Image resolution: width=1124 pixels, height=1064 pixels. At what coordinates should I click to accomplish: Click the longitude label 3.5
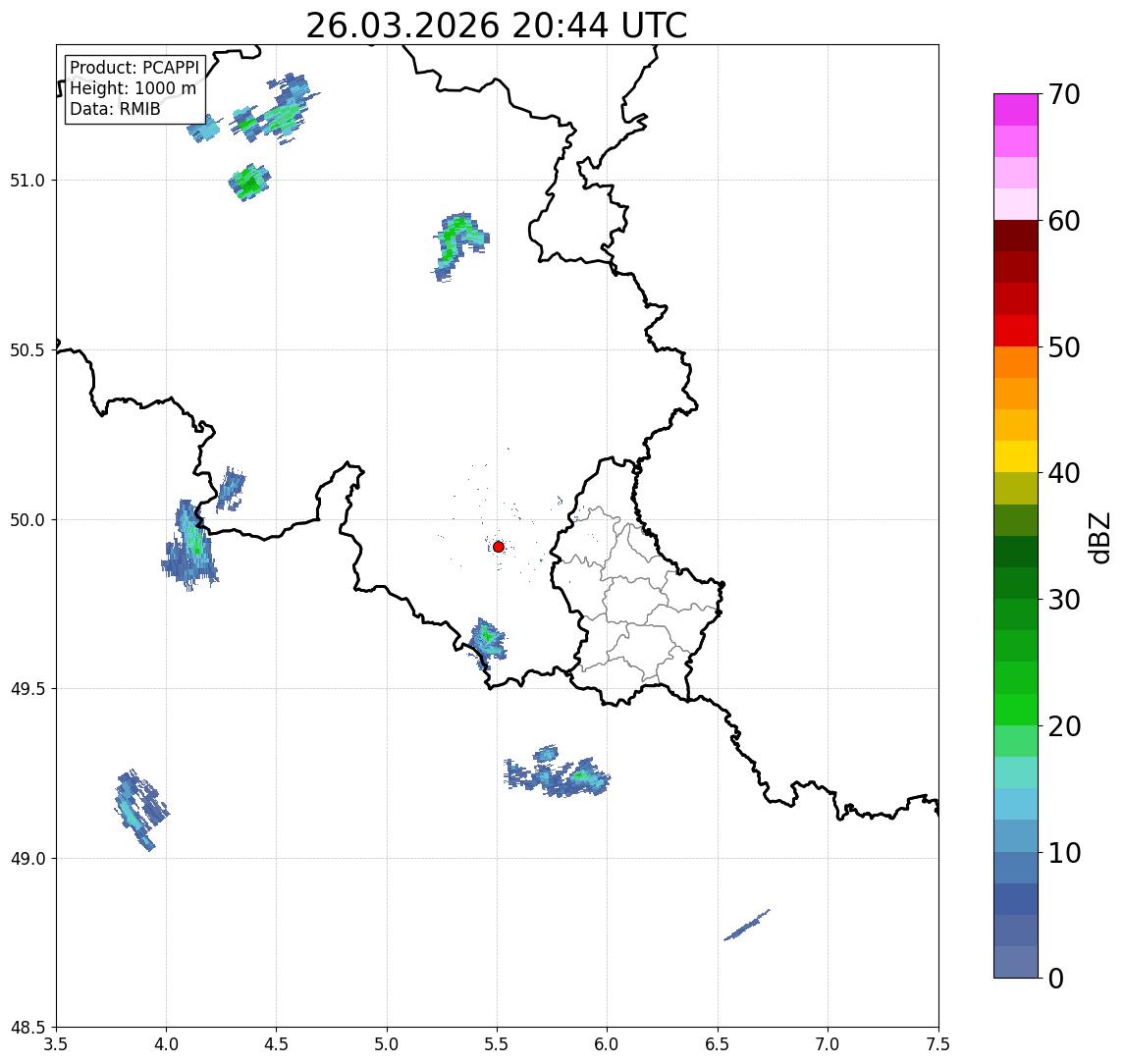coord(56,1044)
